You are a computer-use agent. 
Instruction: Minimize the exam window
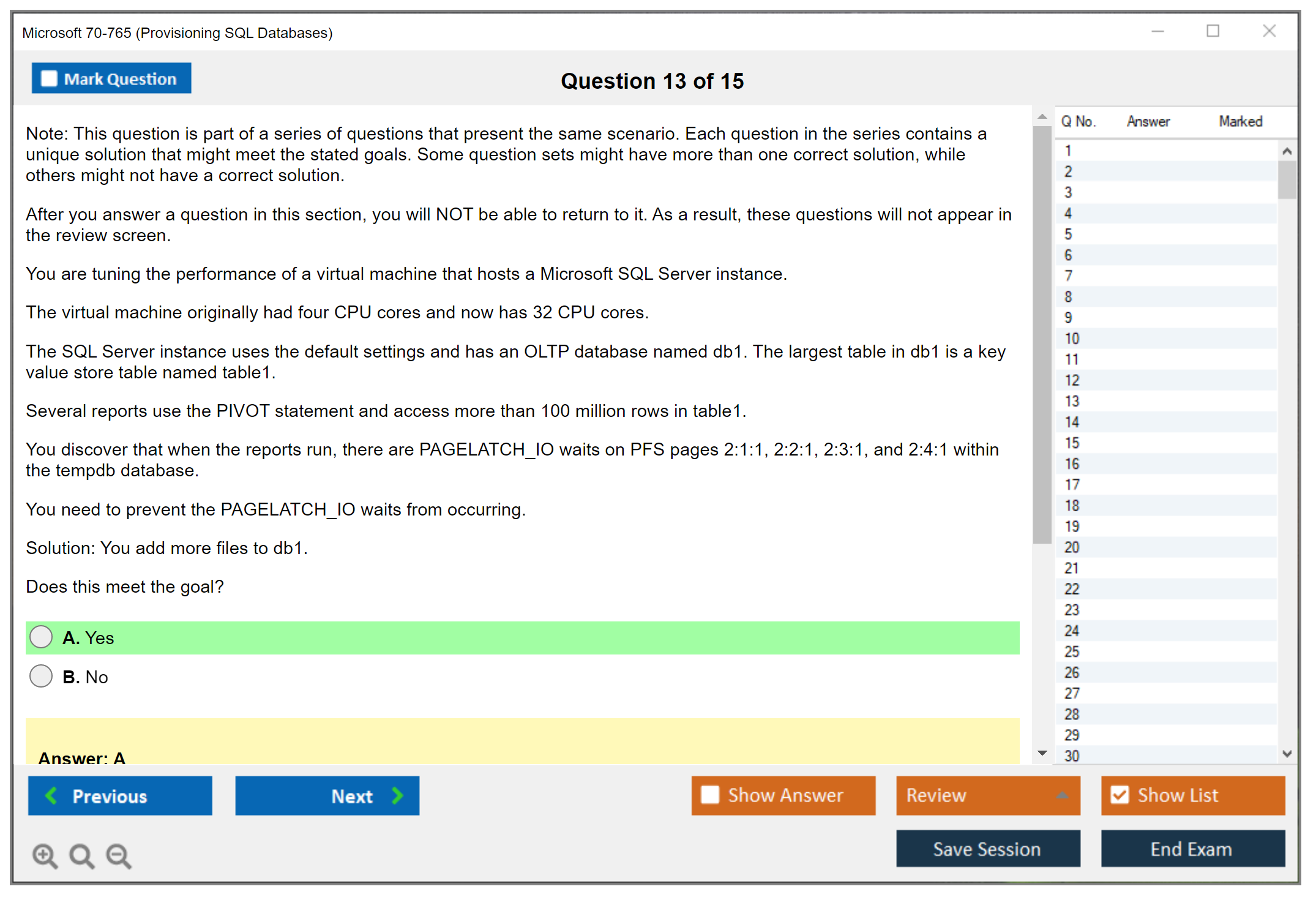click(x=1157, y=31)
